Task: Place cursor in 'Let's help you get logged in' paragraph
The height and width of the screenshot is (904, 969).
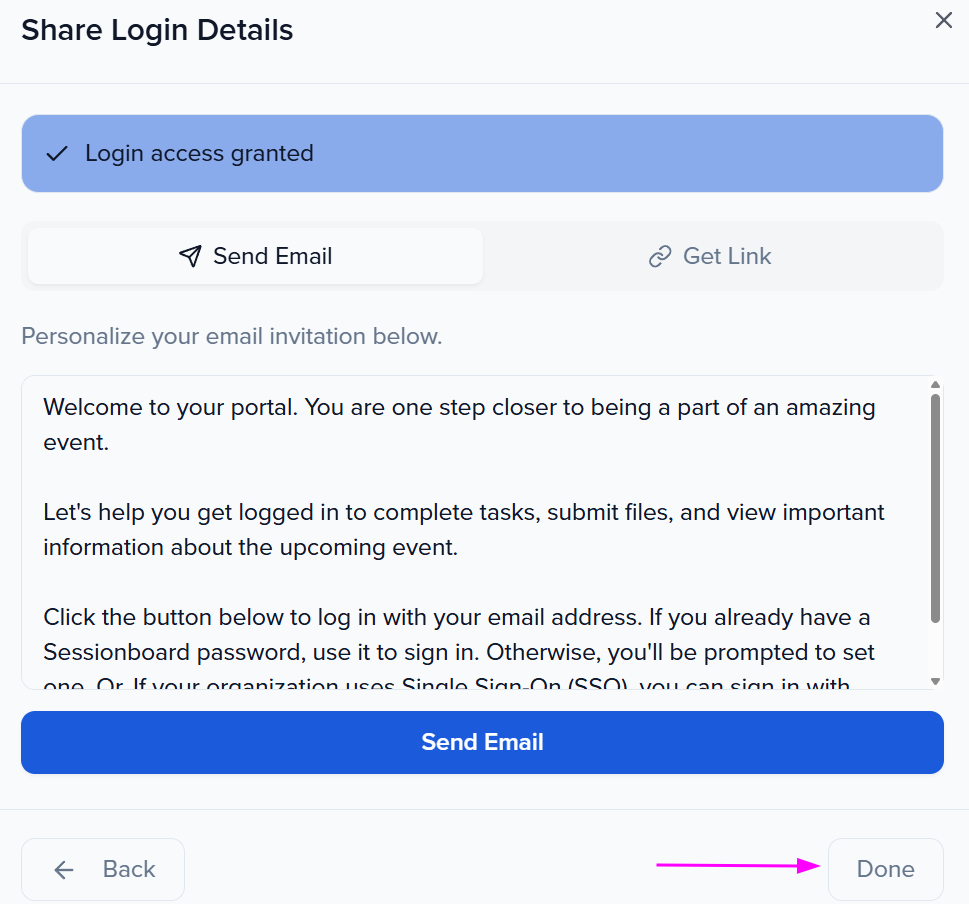Action: (463, 513)
